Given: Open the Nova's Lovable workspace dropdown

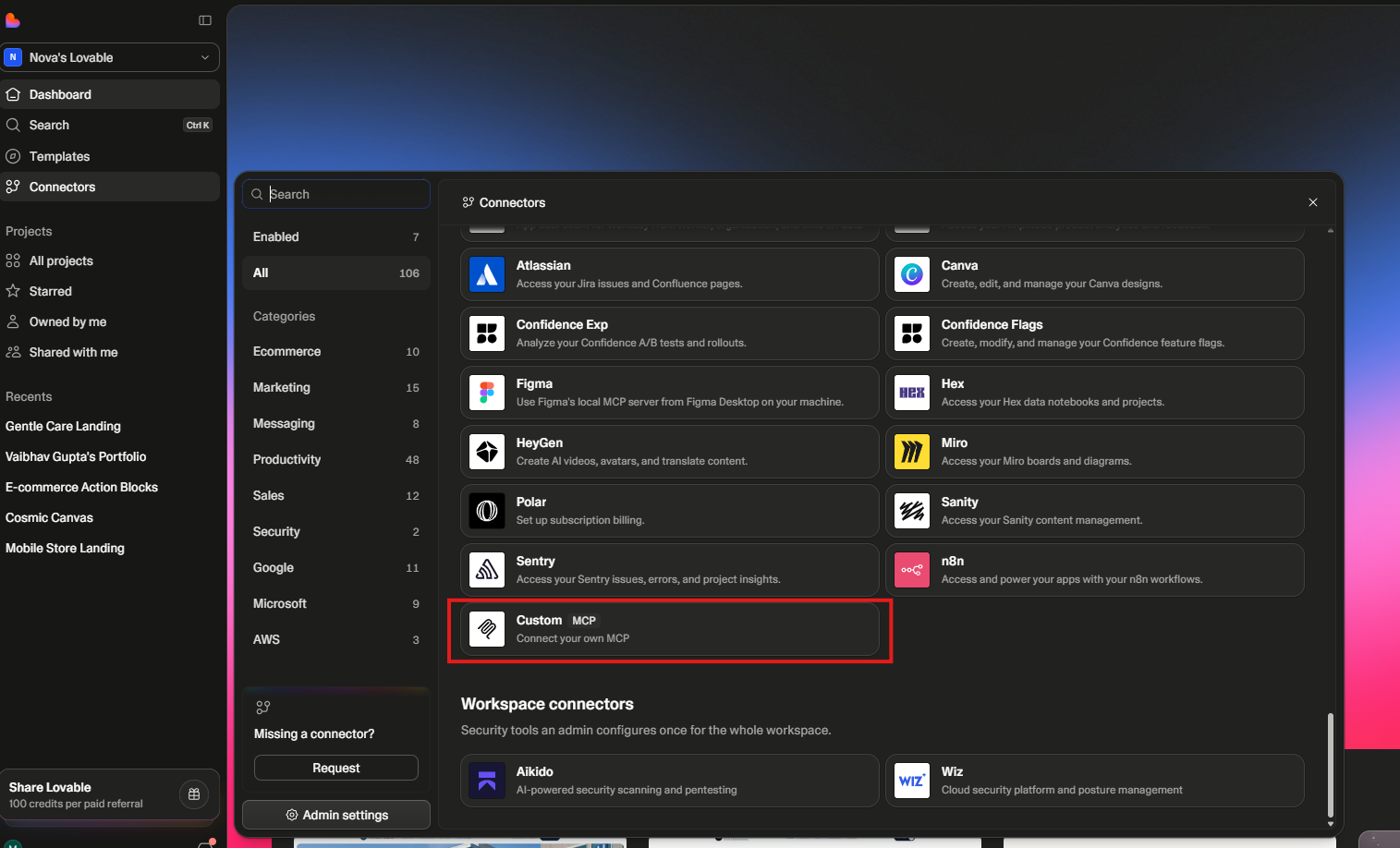Looking at the screenshot, I should tap(110, 57).
